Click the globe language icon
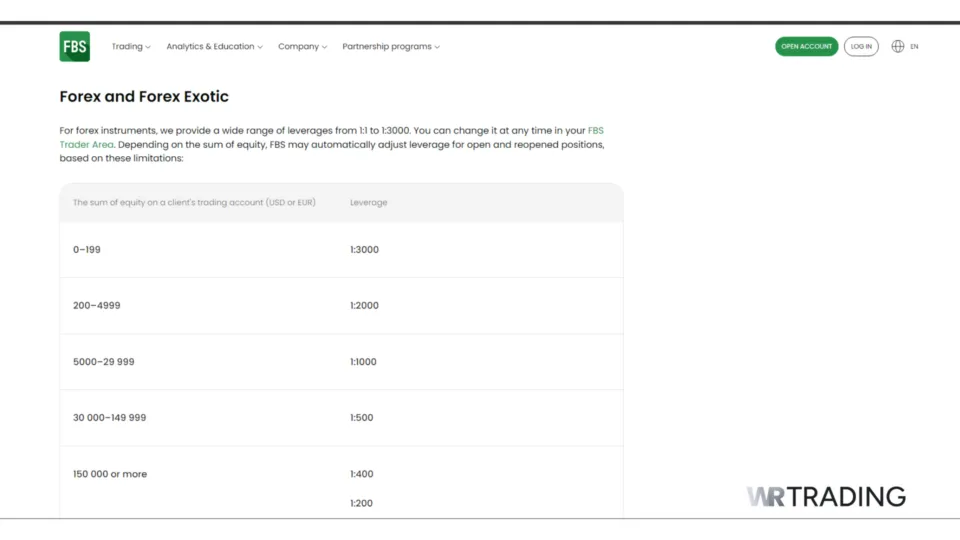 tap(898, 46)
